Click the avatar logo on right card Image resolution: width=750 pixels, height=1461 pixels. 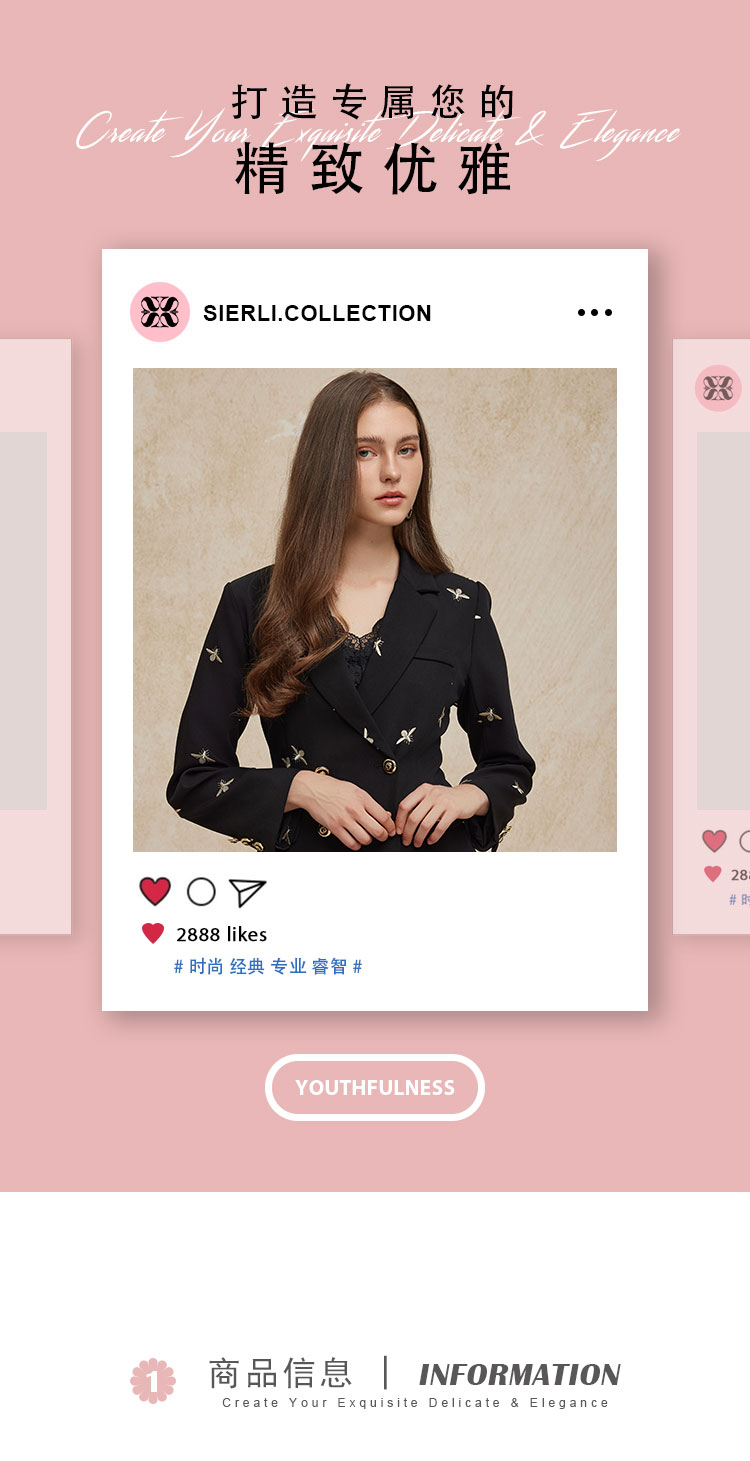click(719, 388)
